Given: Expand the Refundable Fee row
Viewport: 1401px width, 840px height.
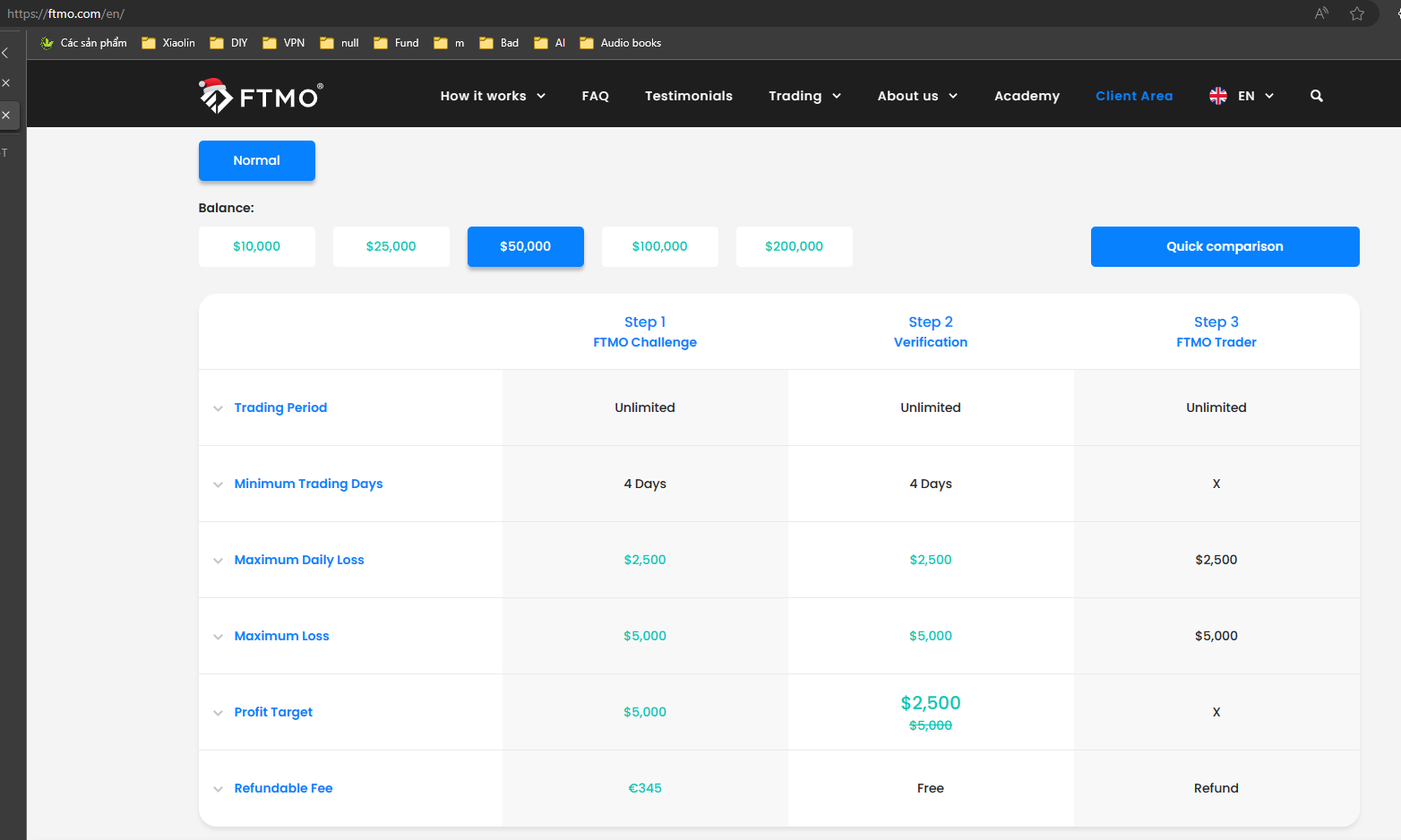Looking at the screenshot, I should pyautogui.click(x=218, y=789).
